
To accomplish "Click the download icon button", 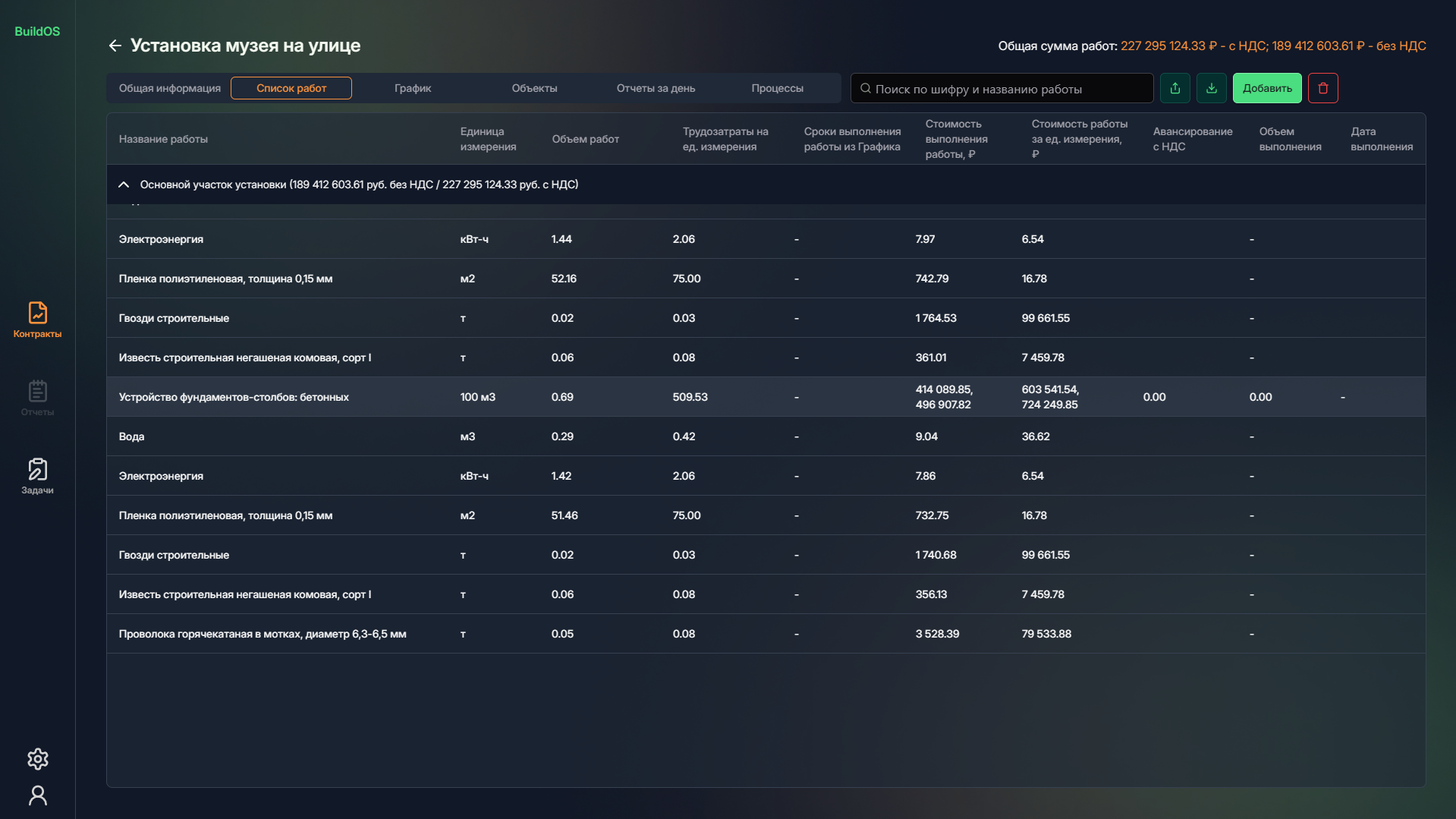I will (x=1211, y=88).
